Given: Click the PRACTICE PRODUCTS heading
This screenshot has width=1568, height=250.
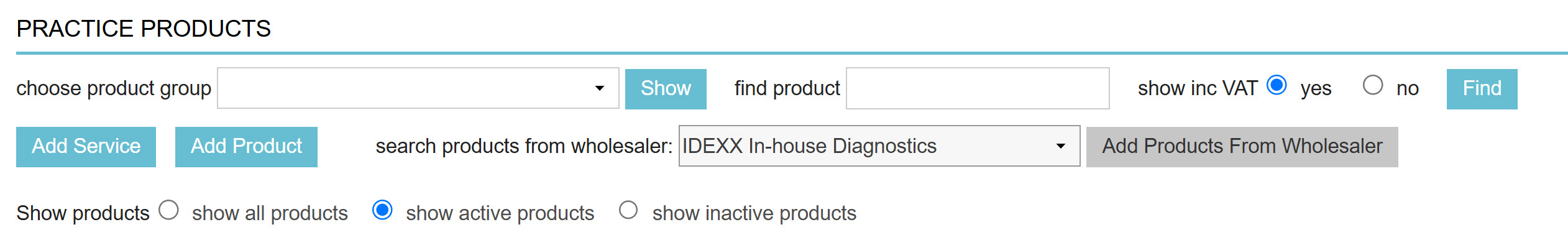Looking at the screenshot, I should (x=144, y=29).
